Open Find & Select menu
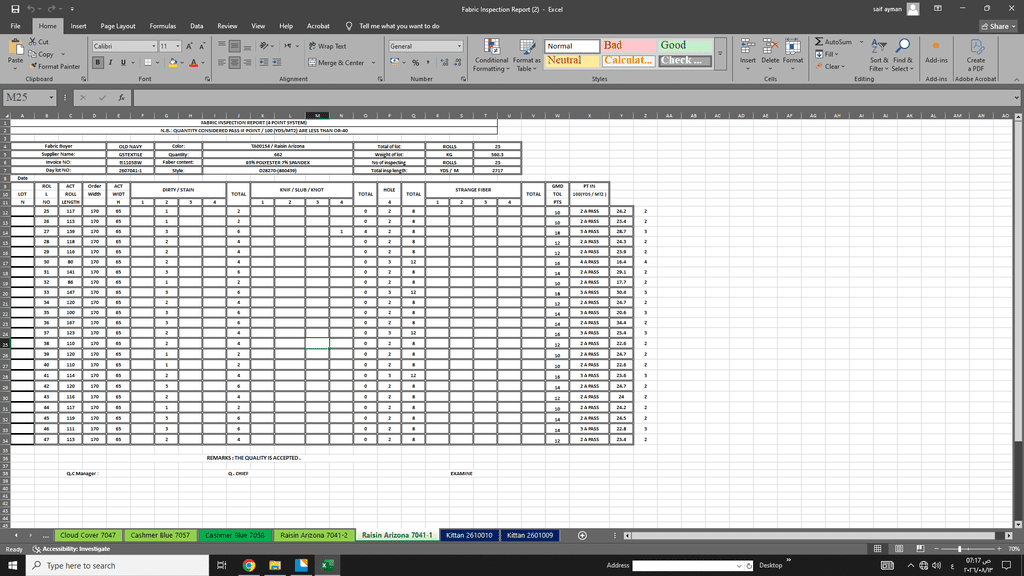Screen dimensions: 1024x576 [x=902, y=55]
